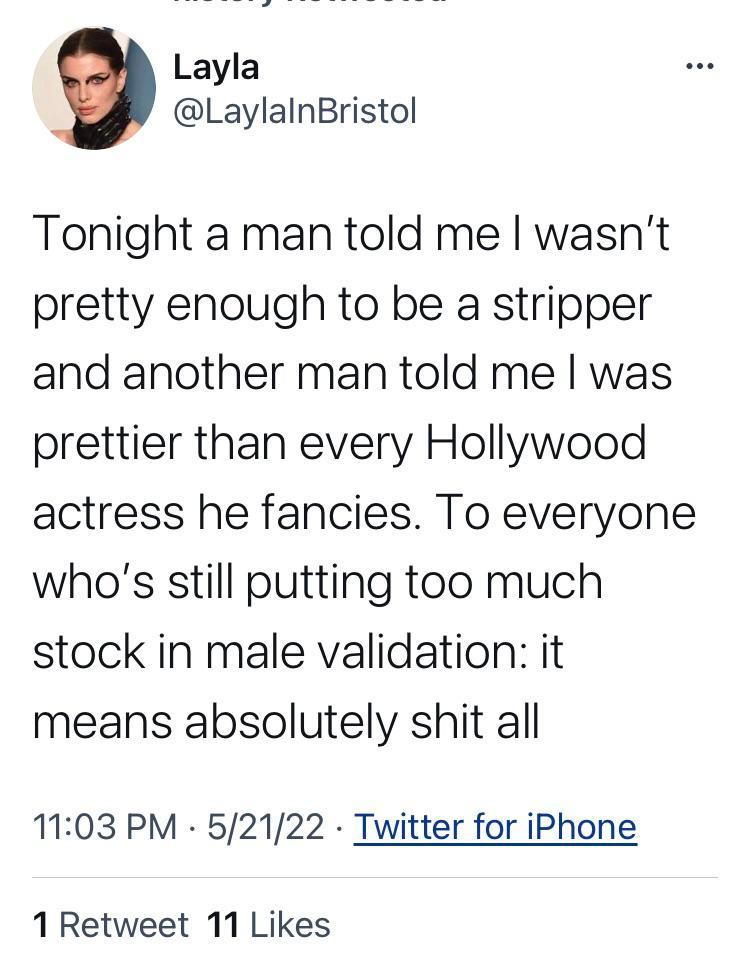
Task: Click the word 'Hollywood' in the tweet
Action: click(x=536, y=443)
